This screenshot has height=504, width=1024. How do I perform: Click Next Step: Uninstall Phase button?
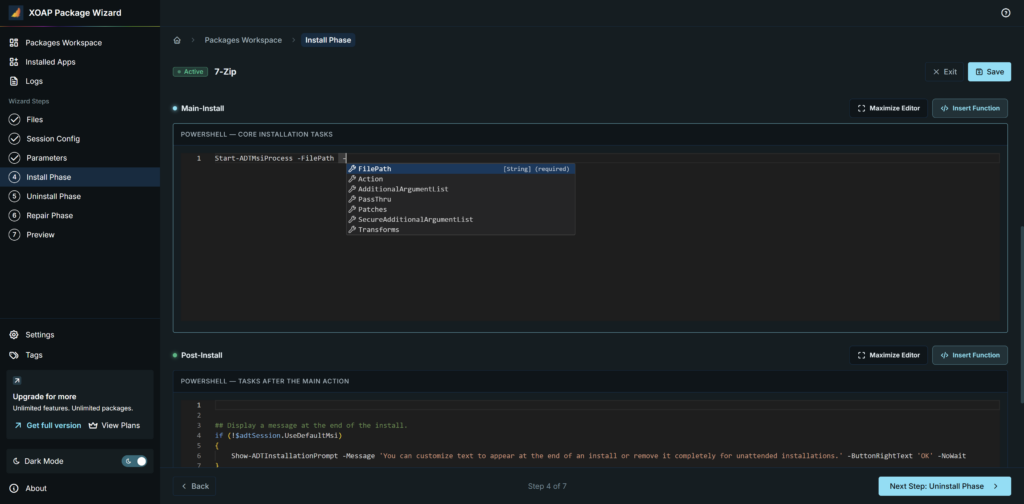(x=944, y=486)
